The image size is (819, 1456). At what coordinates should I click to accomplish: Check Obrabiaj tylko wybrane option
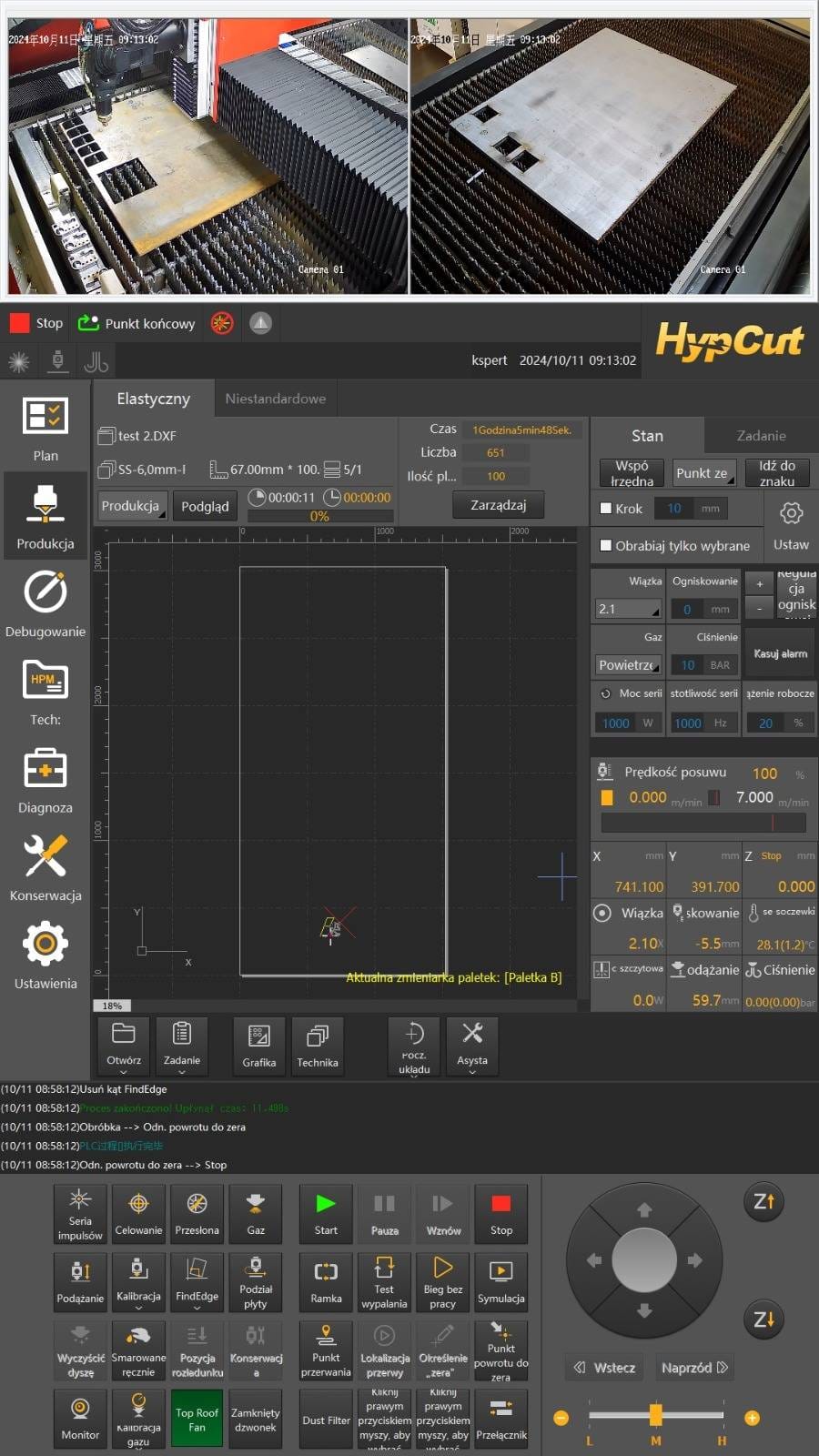(606, 546)
